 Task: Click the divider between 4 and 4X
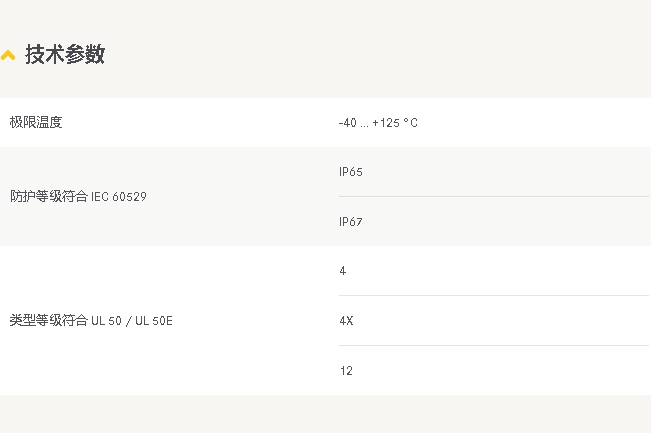click(494, 295)
